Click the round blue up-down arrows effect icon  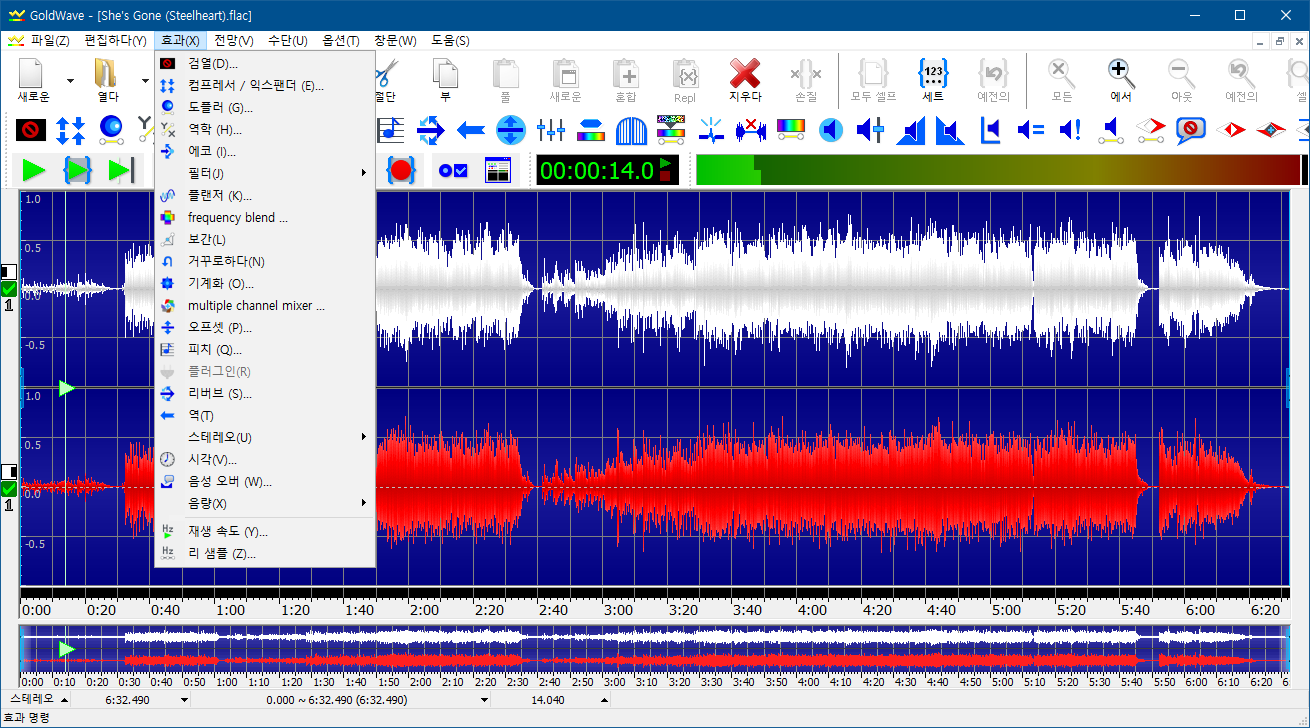click(511, 129)
